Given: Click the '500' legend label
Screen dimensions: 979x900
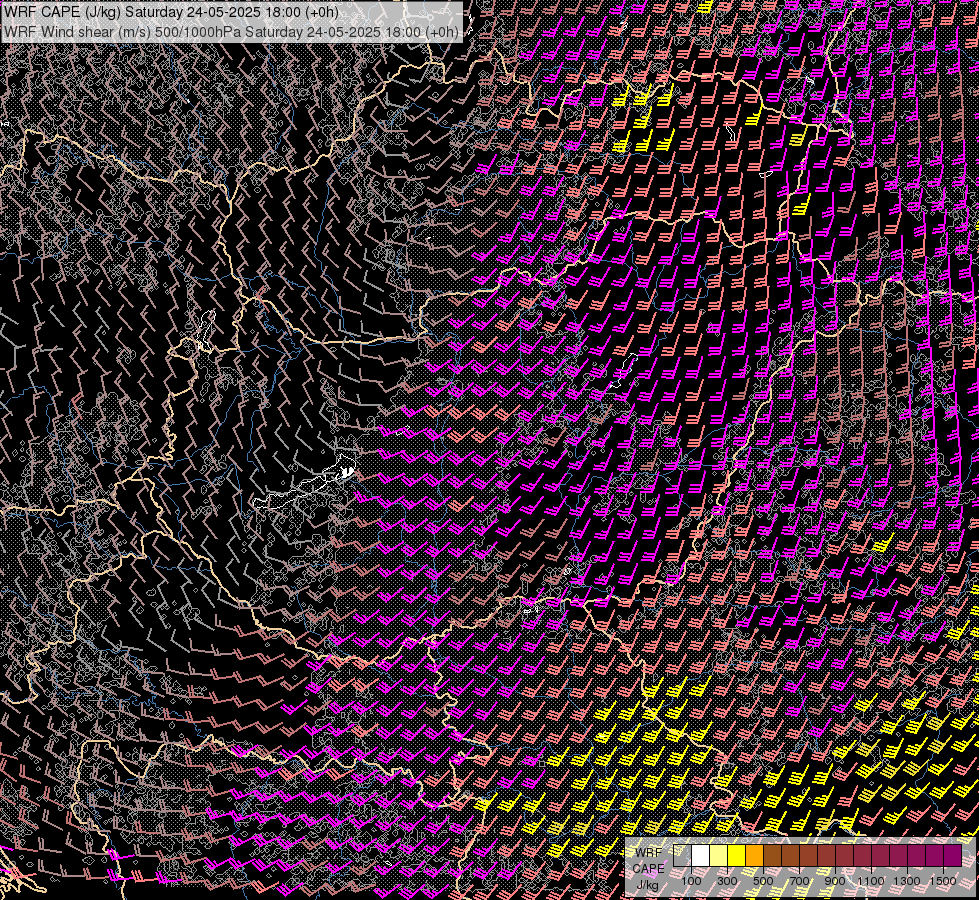Looking at the screenshot, I should [x=763, y=881].
